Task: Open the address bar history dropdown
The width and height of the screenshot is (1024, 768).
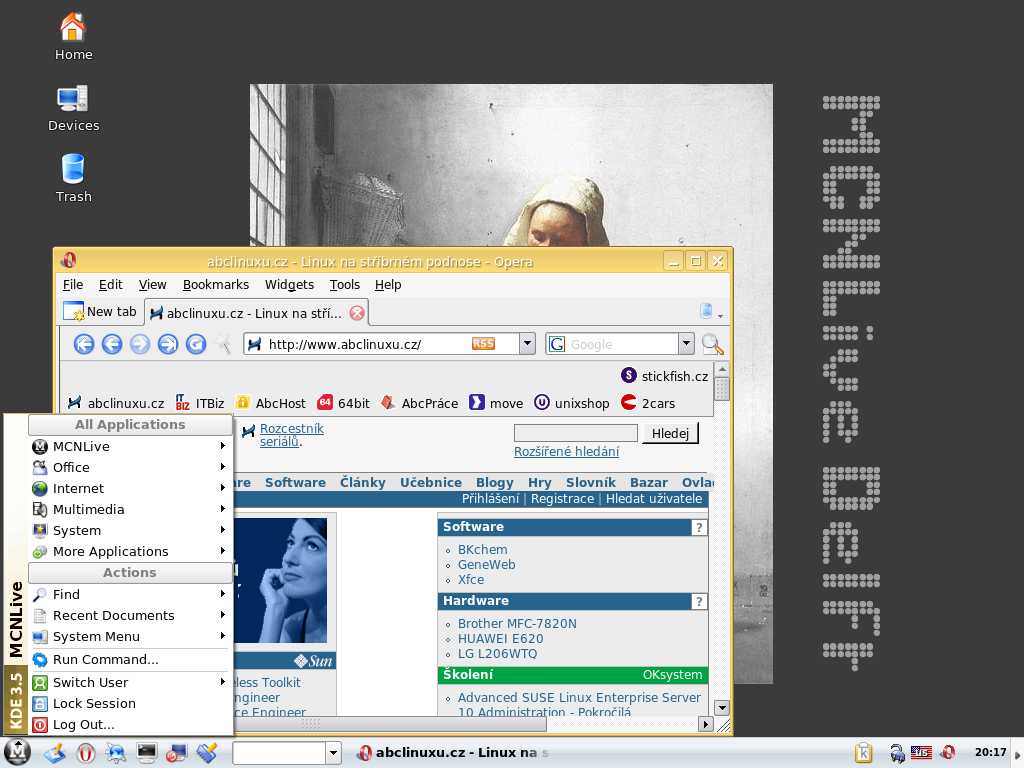Action: (x=528, y=344)
